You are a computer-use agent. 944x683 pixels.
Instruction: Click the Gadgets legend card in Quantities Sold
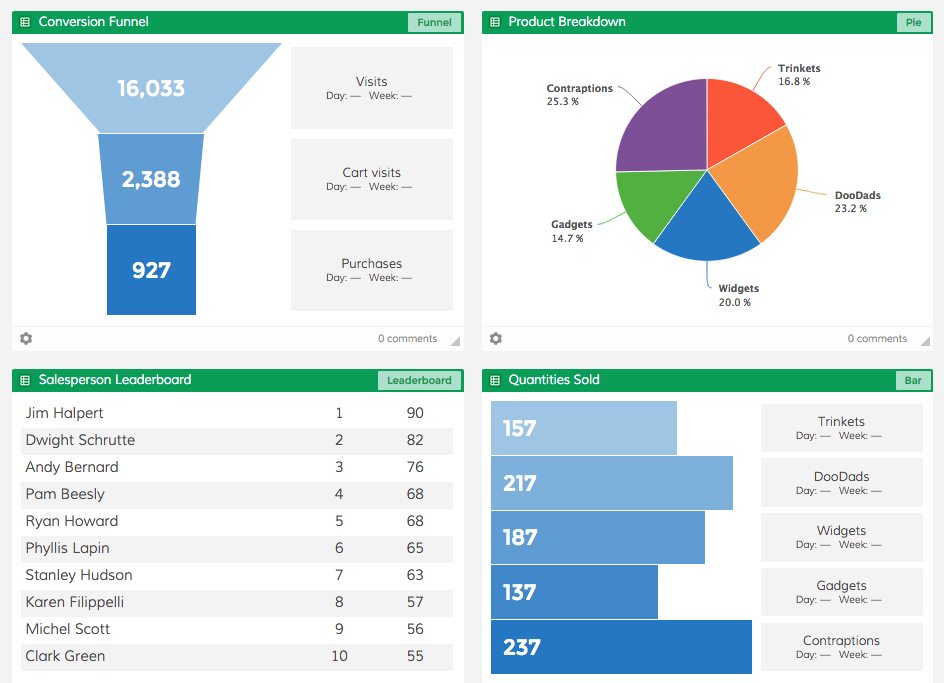[842, 592]
